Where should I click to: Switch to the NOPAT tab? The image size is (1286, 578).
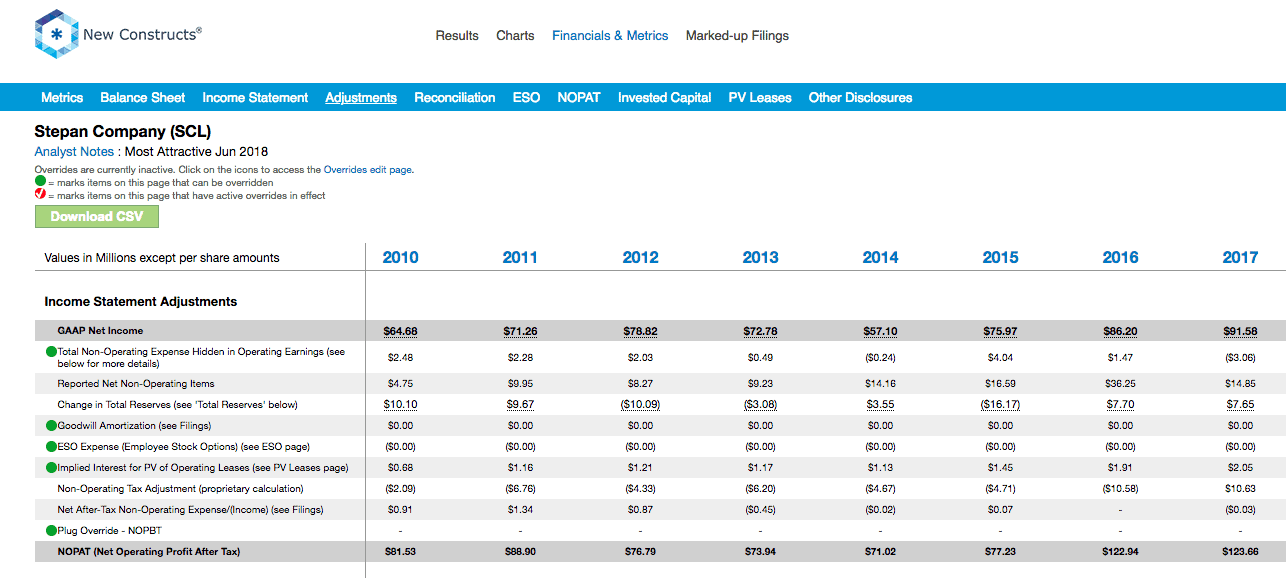(579, 97)
